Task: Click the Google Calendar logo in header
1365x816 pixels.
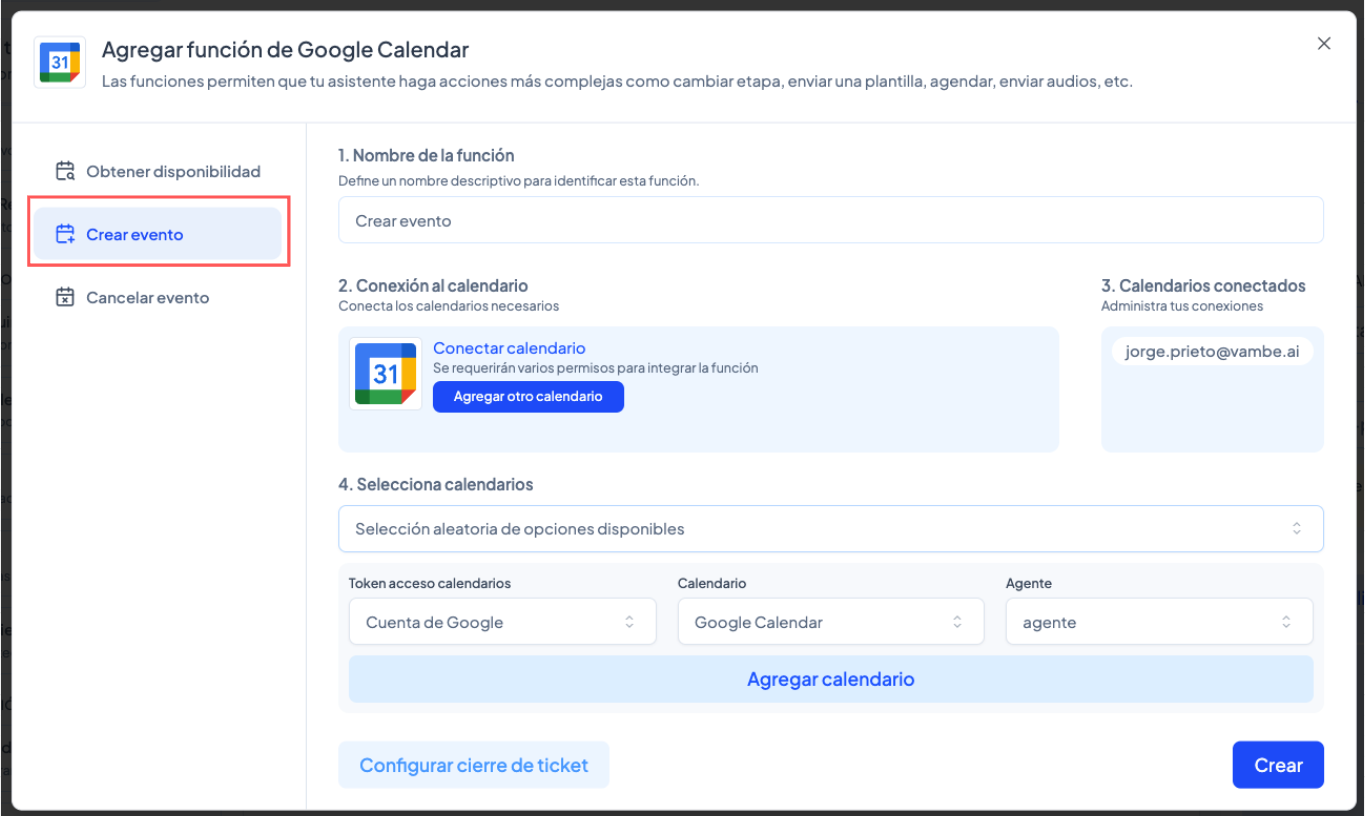Action: coord(60,62)
